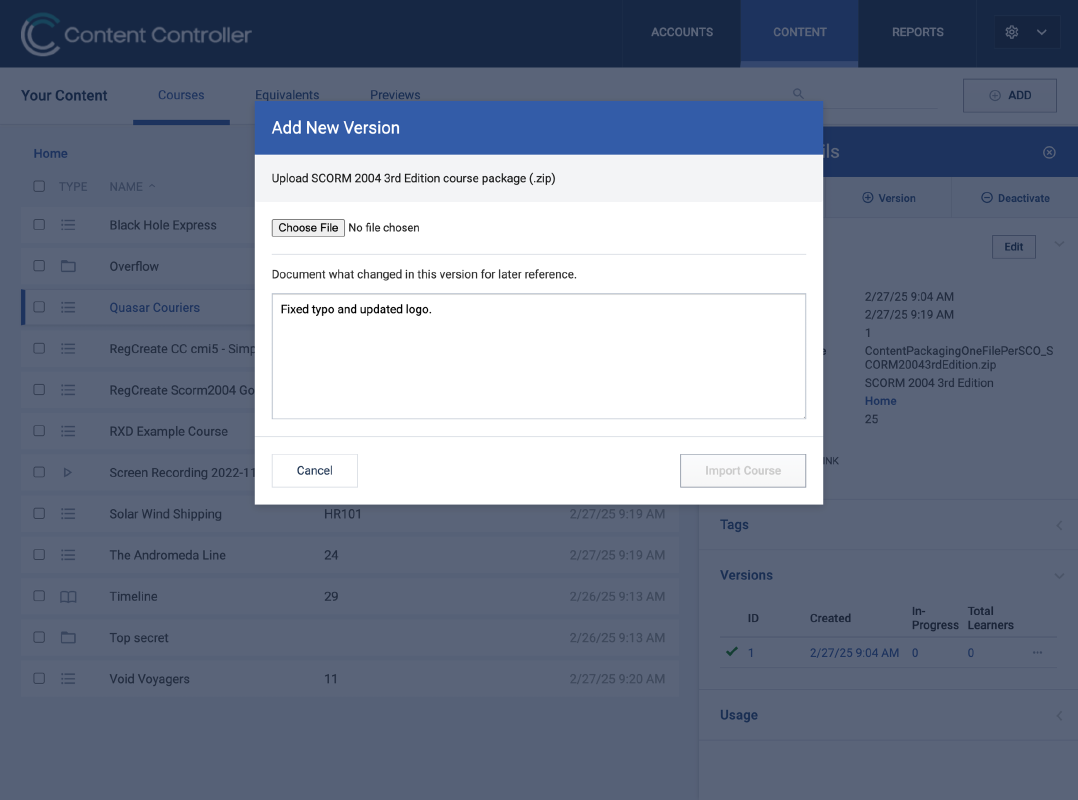Expand the Tags section

pos(1059,525)
